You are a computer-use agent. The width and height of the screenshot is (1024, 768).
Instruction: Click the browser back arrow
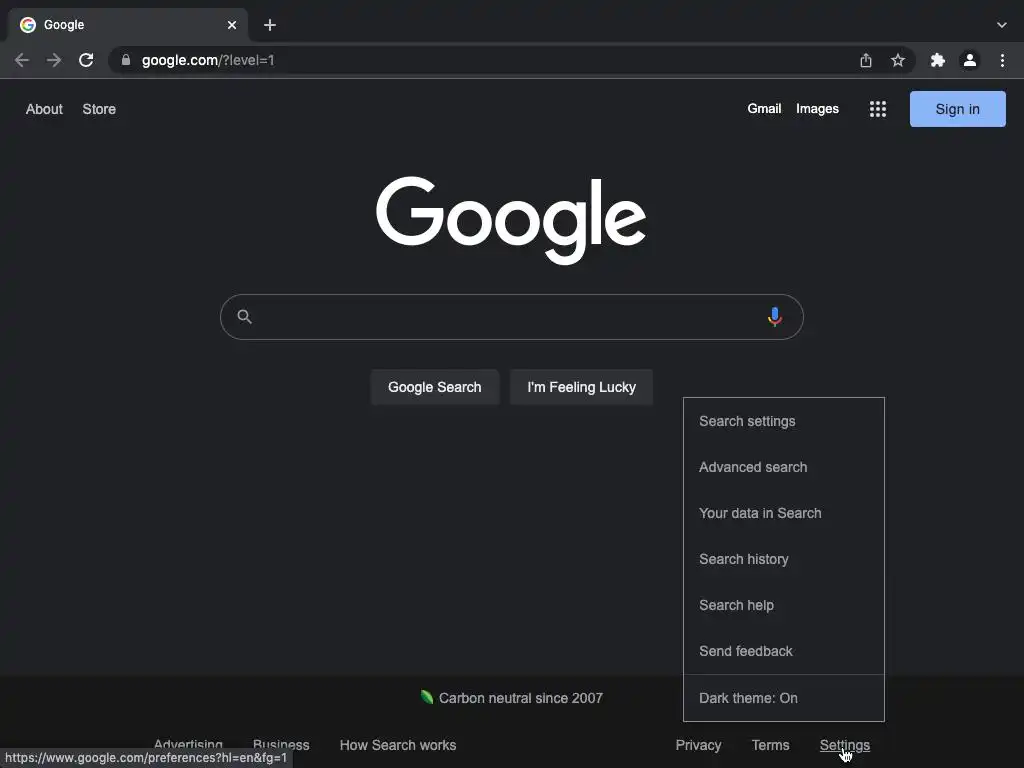(x=22, y=60)
